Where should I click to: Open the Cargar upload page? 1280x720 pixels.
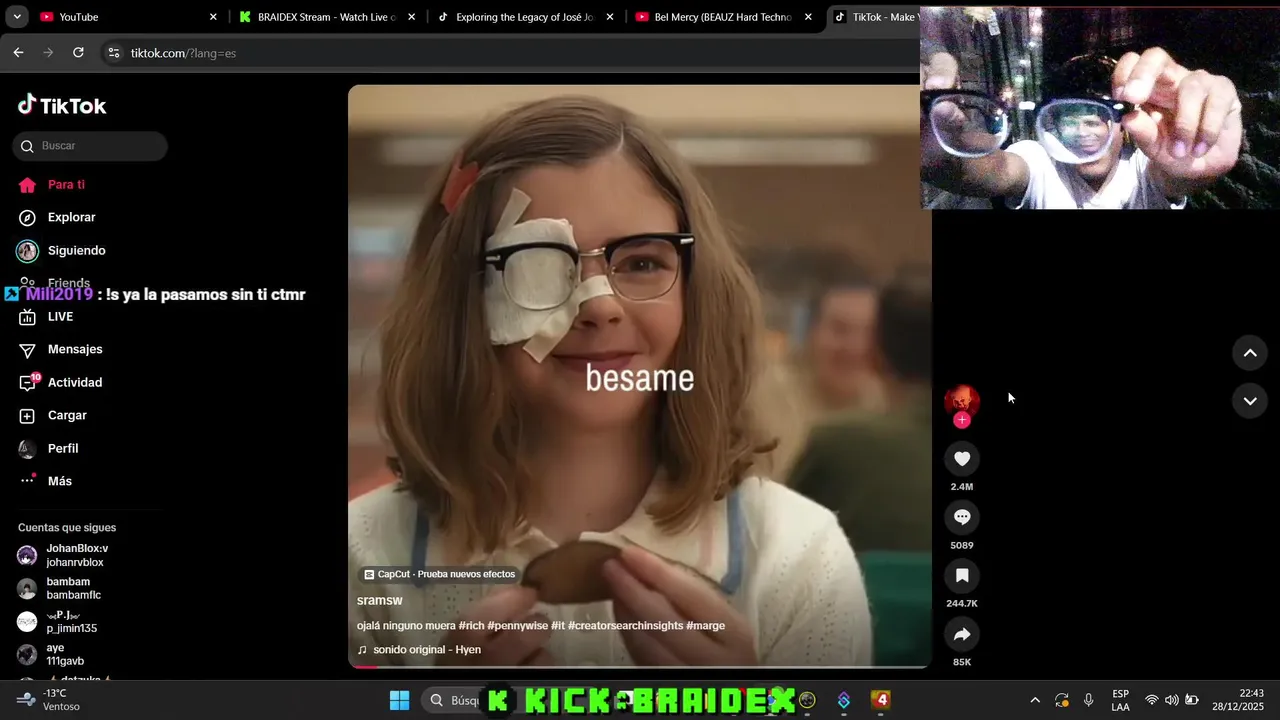[x=67, y=415]
